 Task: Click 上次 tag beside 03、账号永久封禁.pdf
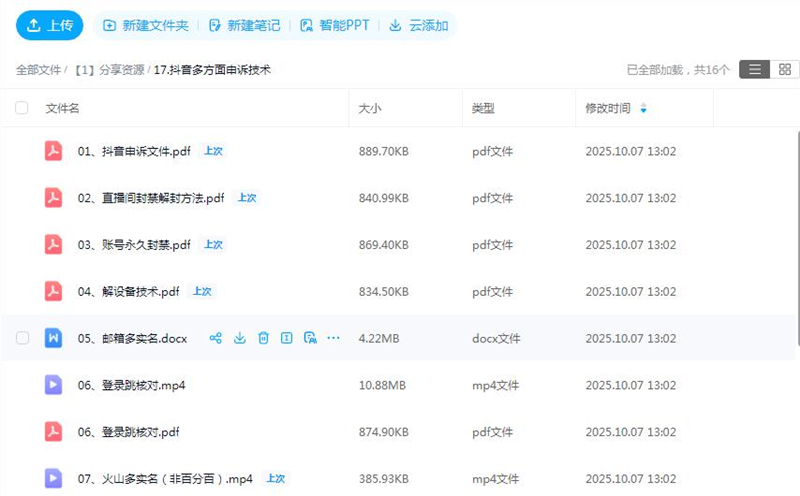tap(213, 244)
